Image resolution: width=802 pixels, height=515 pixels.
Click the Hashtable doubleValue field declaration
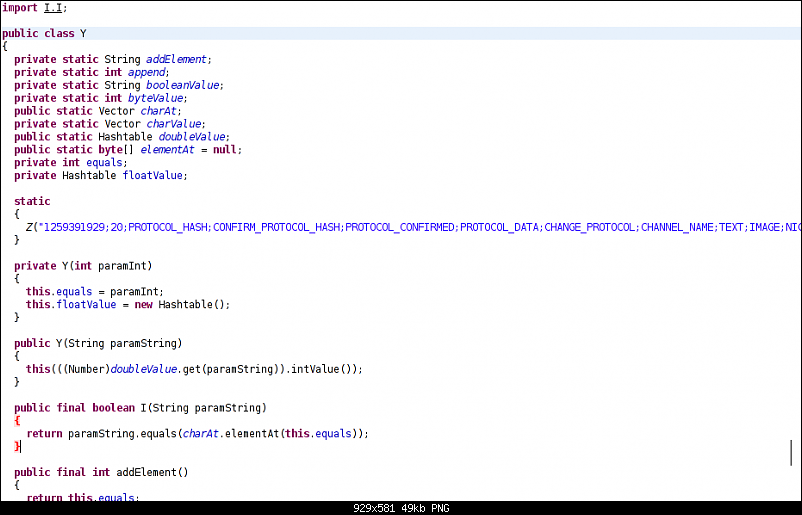tap(122, 137)
